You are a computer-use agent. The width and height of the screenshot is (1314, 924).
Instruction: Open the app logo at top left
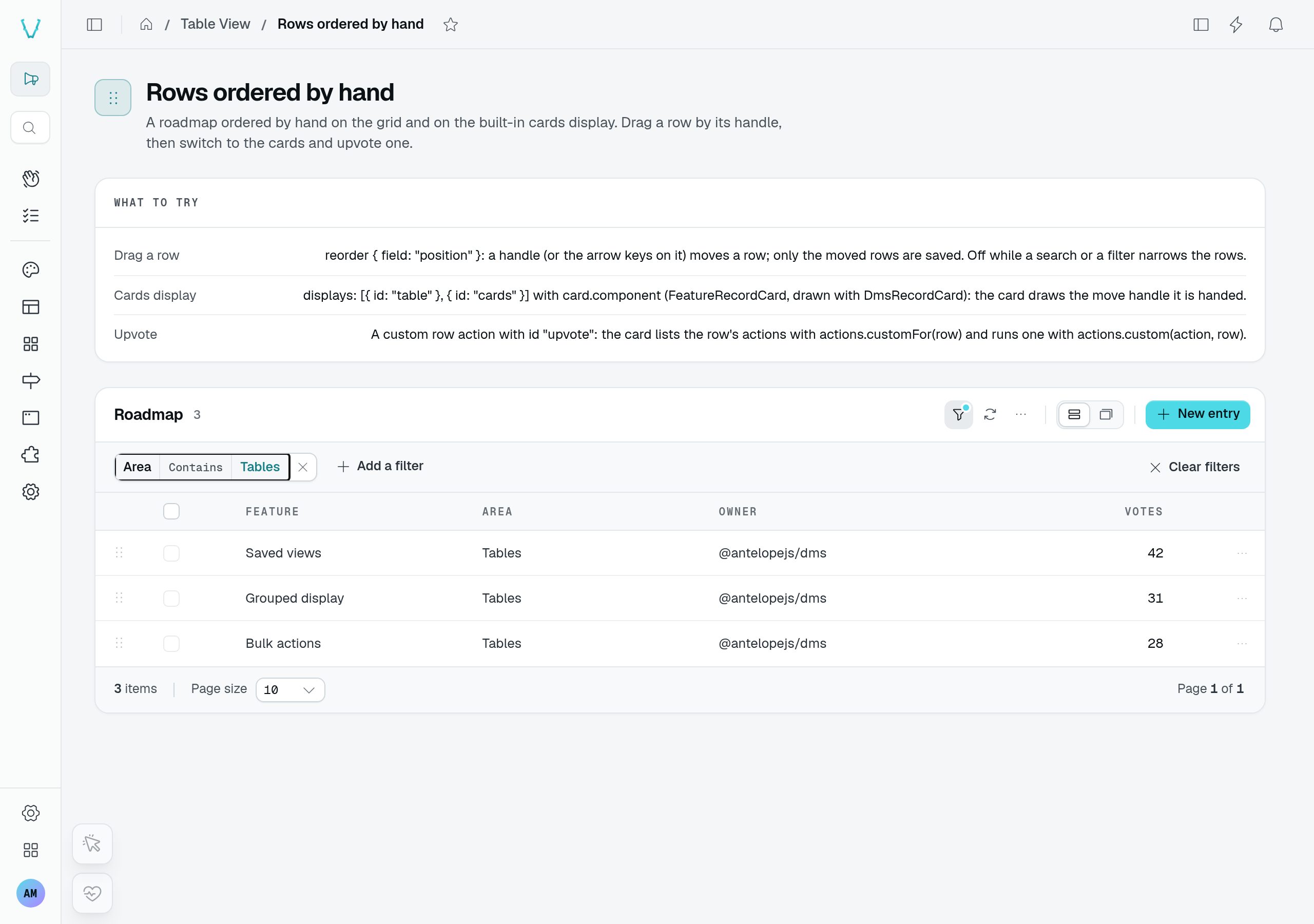click(x=30, y=28)
